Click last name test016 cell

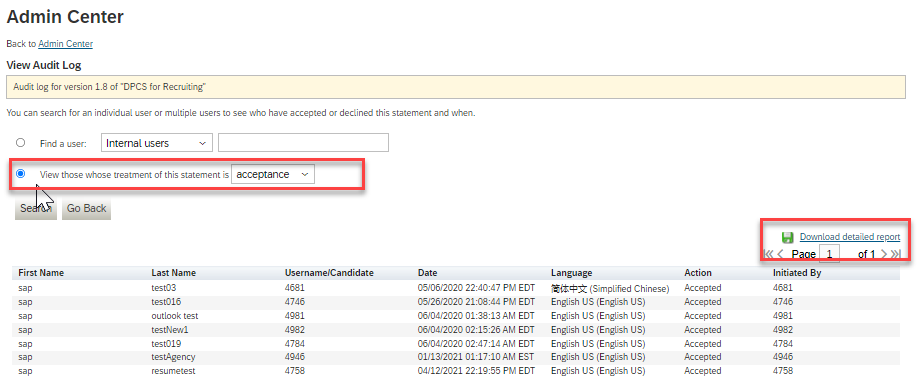point(166,302)
